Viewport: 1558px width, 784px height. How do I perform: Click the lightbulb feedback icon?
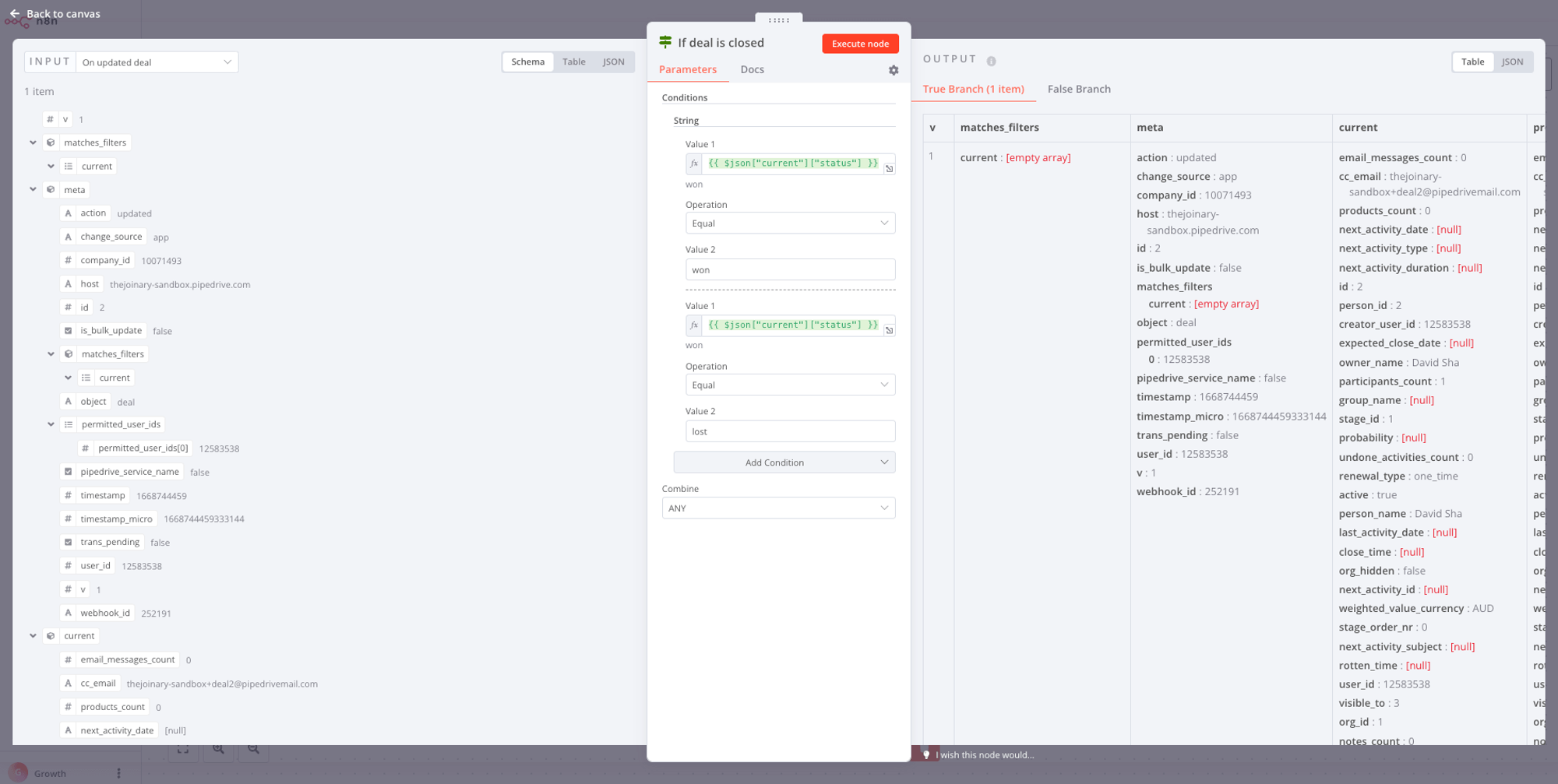925,754
